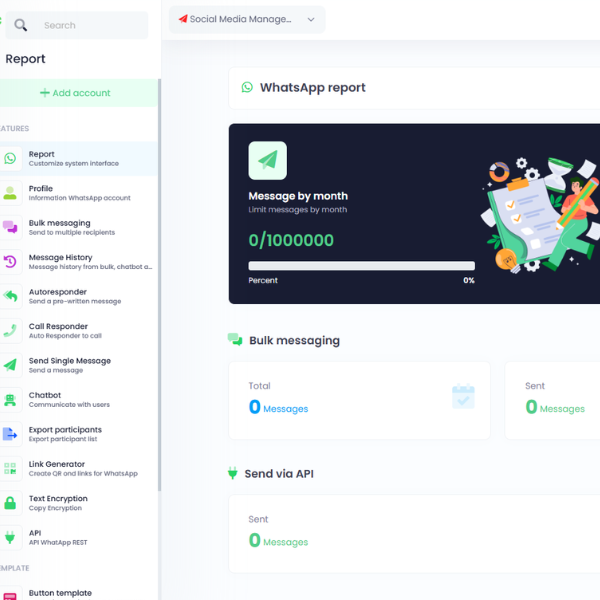Click the Profile avatar icon
The image size is (600, 600).
click(10, 193)
